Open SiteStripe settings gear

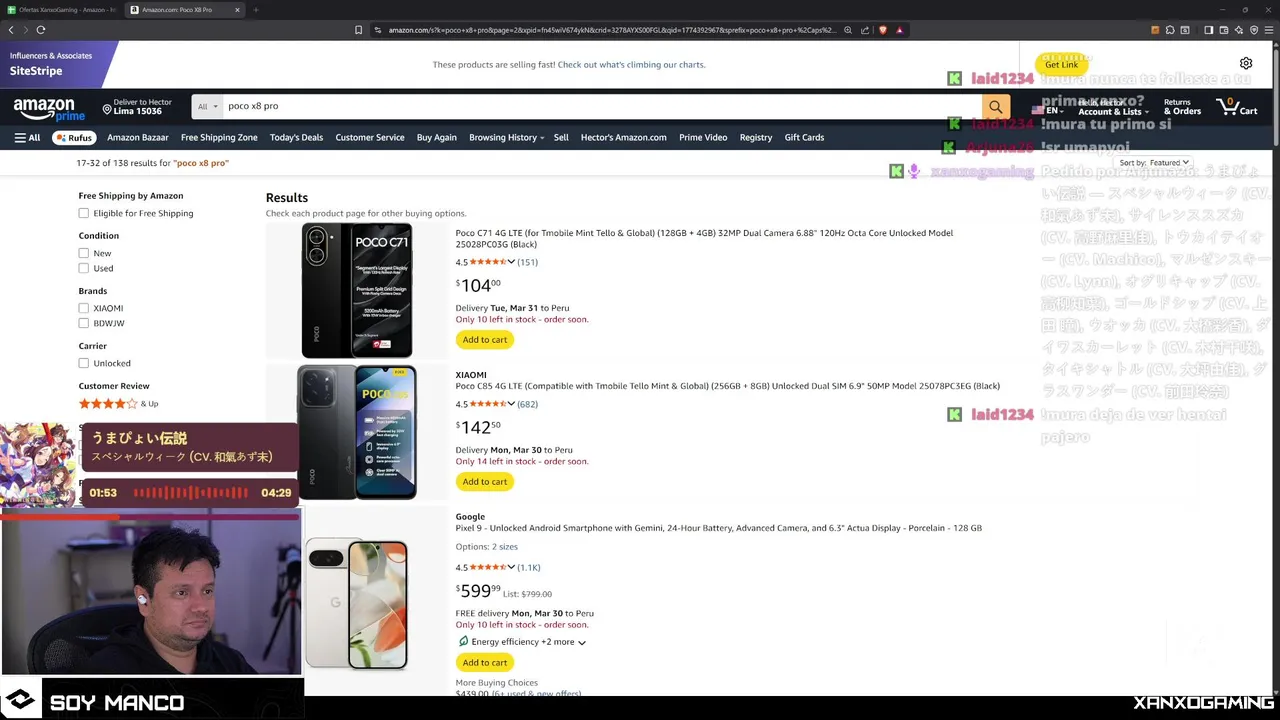1246,64
